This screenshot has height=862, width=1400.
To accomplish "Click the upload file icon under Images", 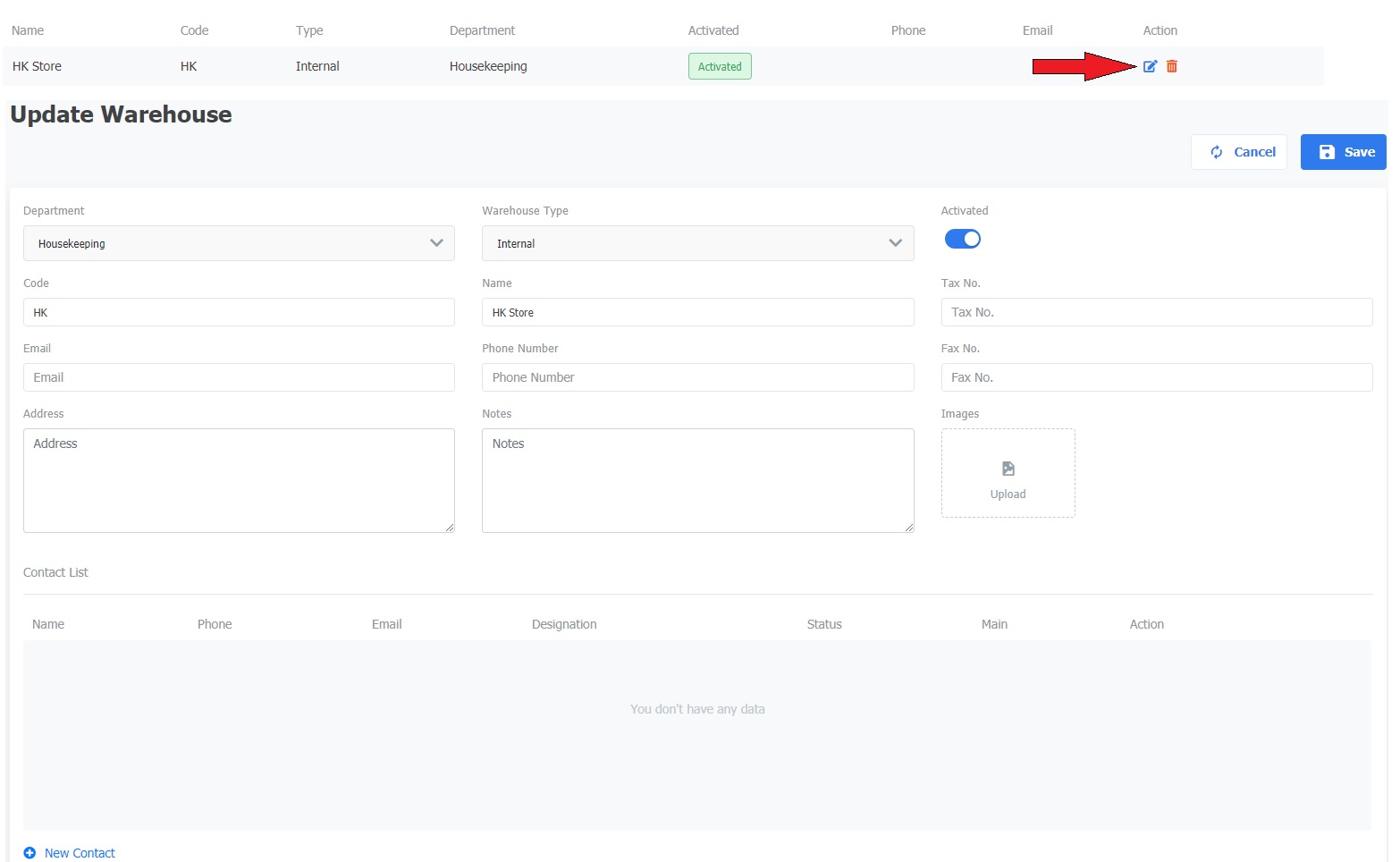I will tap(1008, 469).
